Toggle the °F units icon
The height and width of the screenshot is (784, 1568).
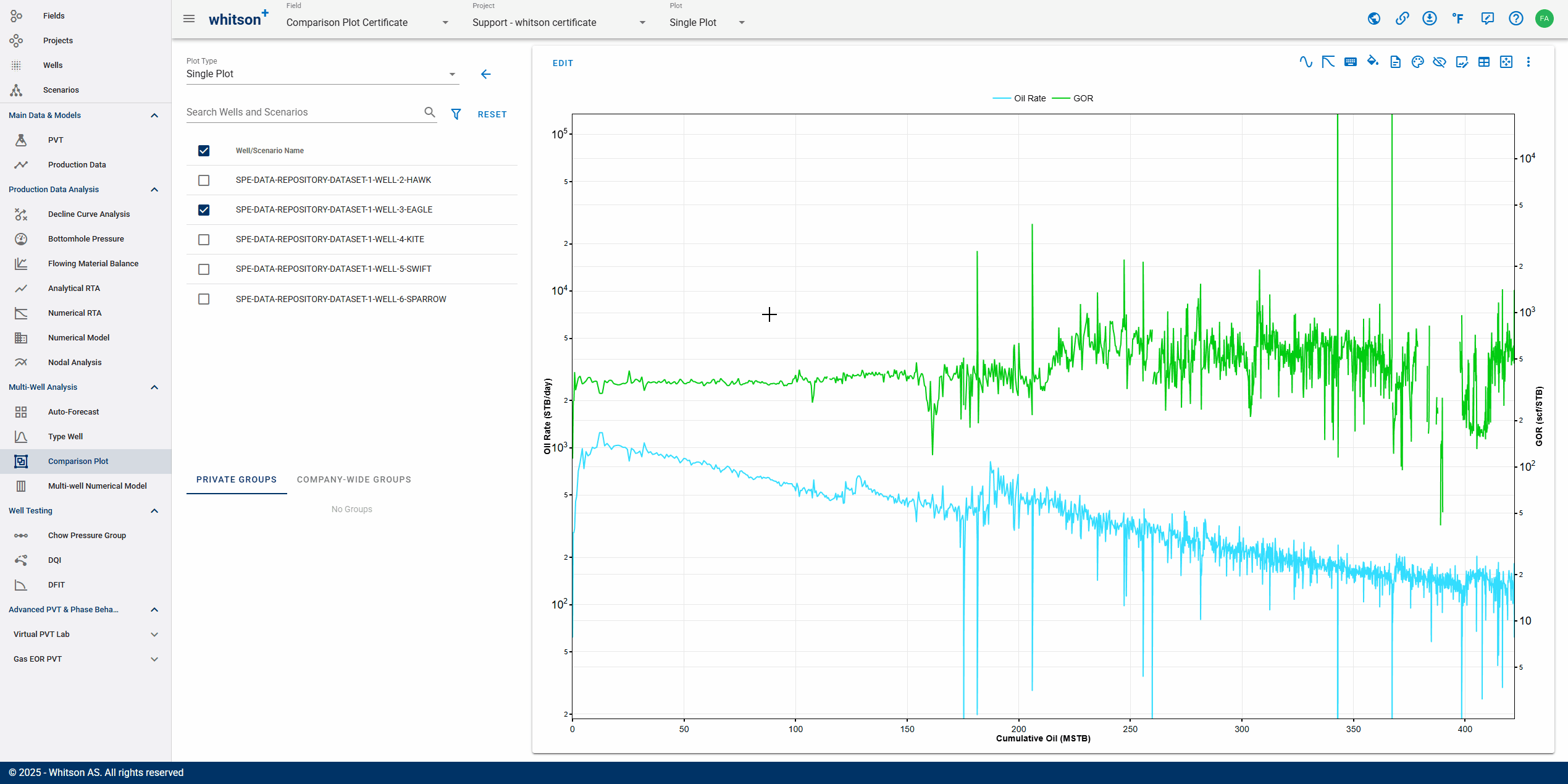tap(1458, 19)
